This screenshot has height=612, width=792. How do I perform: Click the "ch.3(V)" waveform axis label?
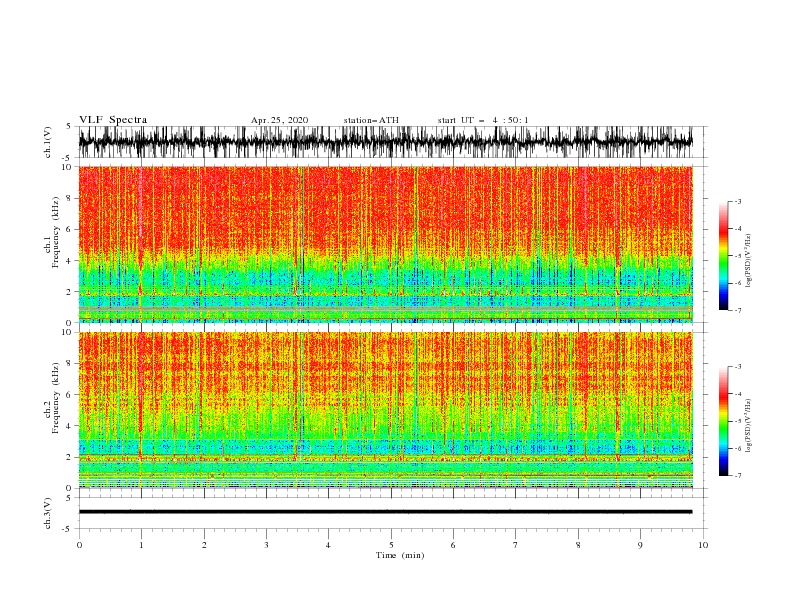(47, 513)
